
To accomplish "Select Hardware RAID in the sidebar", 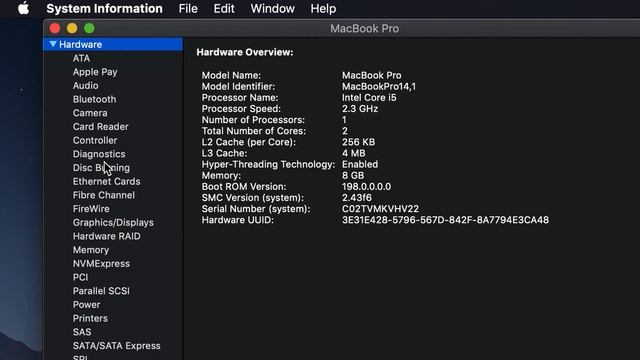I will (107, 236).
